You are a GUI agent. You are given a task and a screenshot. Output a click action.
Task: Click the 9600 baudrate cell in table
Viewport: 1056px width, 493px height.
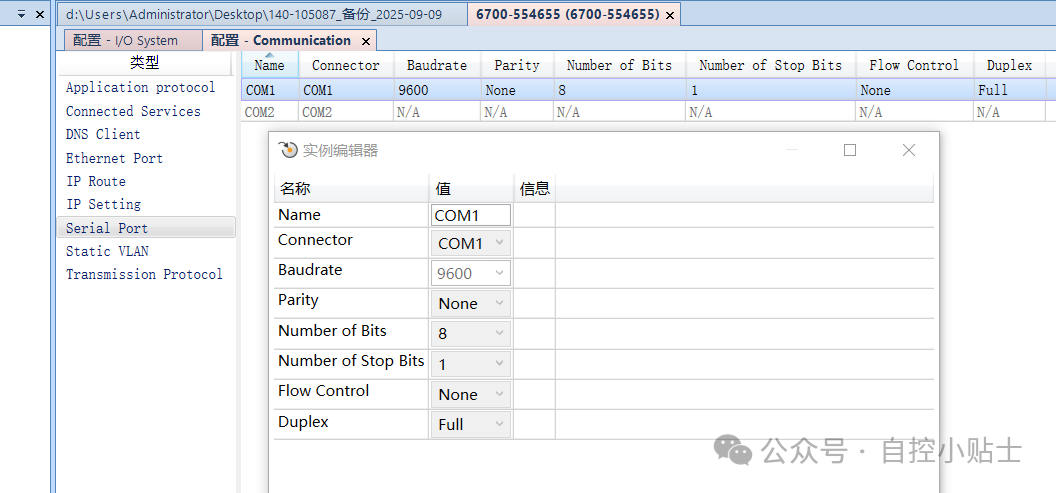(437, 90)
